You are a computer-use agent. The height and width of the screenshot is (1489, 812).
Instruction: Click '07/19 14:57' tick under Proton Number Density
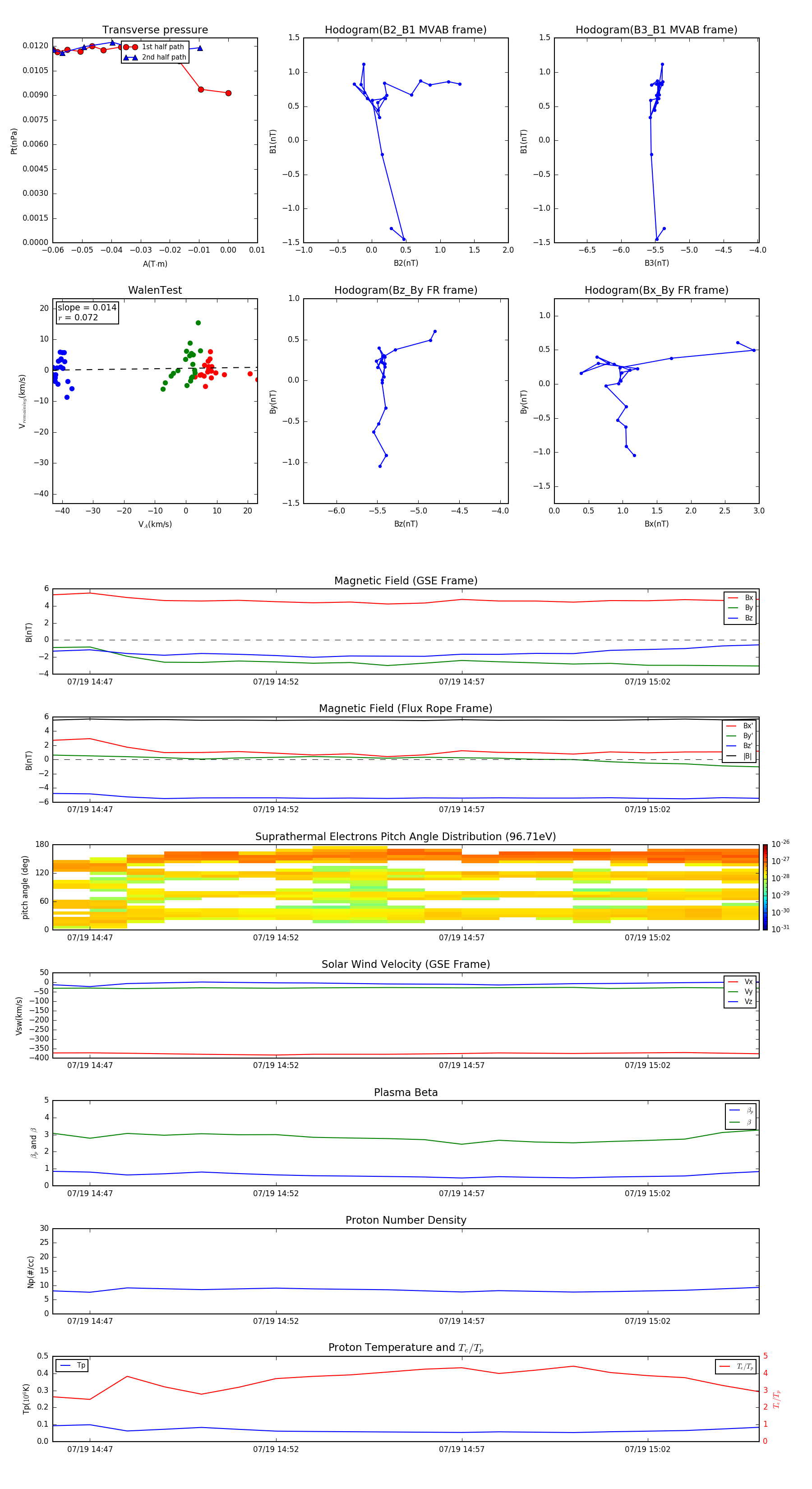461,1321
